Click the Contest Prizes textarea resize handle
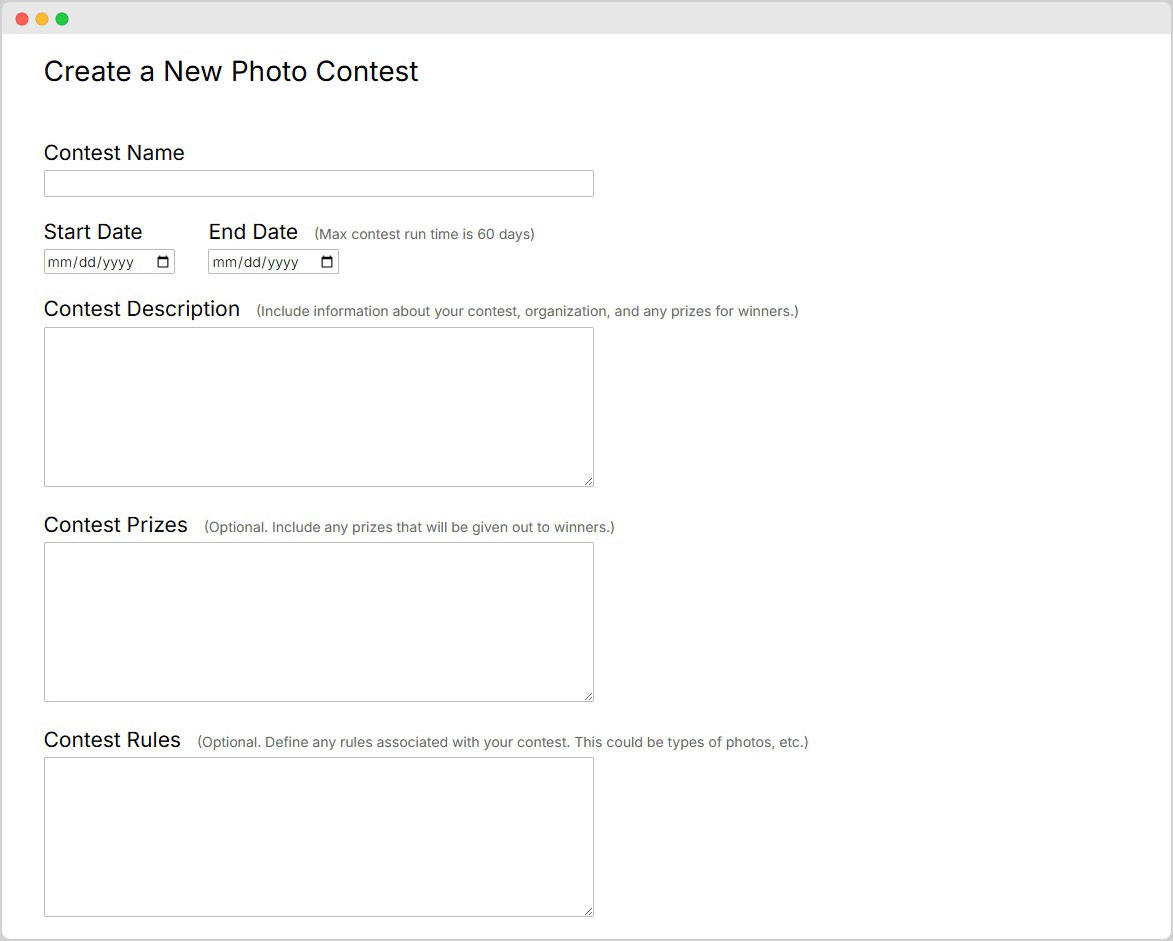The height and width of the screenshot is (941, 1173). click(588, 696)
